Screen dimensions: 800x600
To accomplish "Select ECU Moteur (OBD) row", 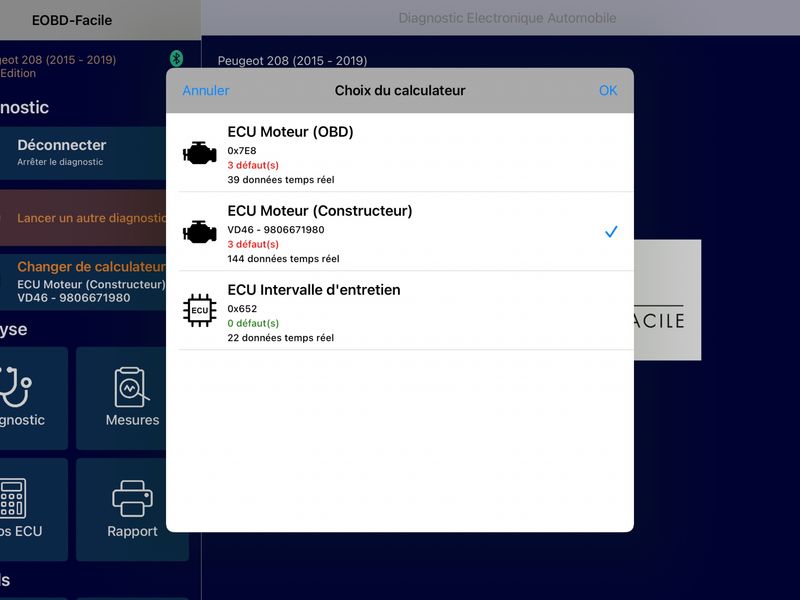I will click(x=400, y=153).
